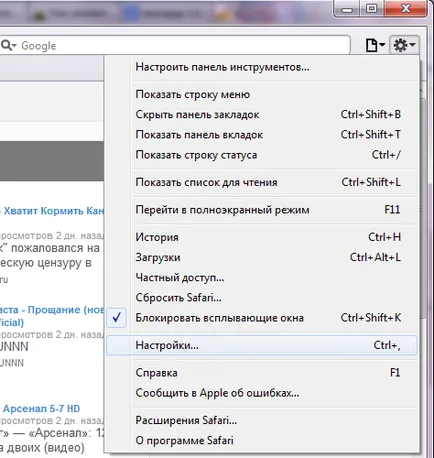Choose Настроить панель инструментов…
434x458 pixels.
(262, 67)
